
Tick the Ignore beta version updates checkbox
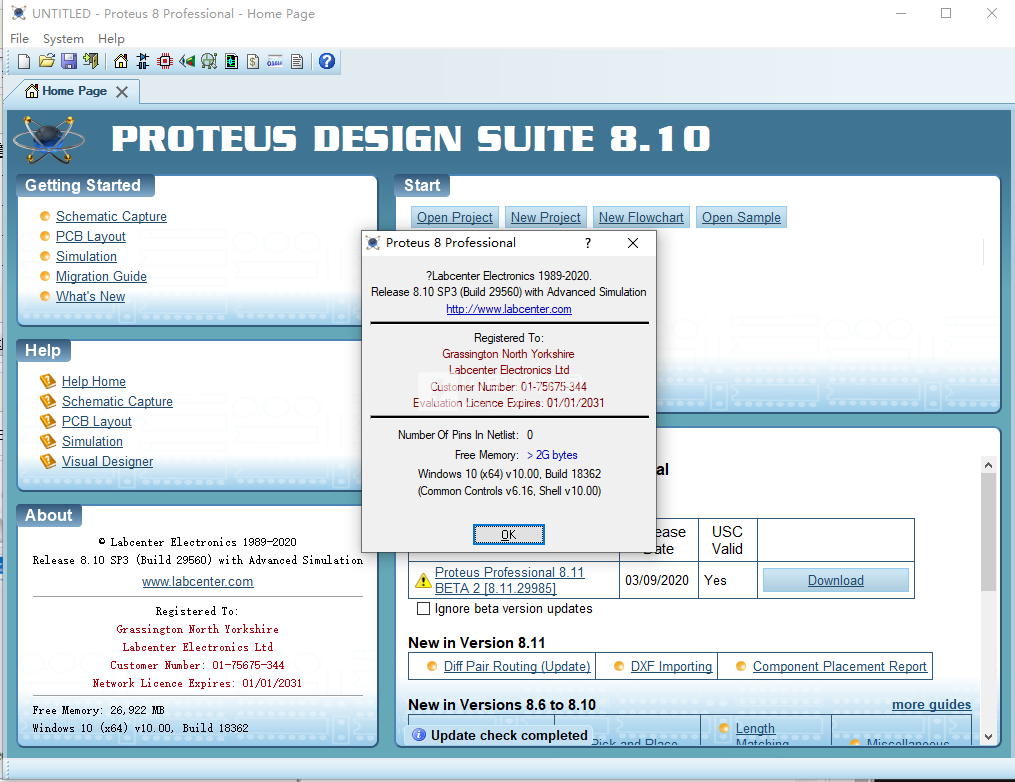[x=423, y=609]
